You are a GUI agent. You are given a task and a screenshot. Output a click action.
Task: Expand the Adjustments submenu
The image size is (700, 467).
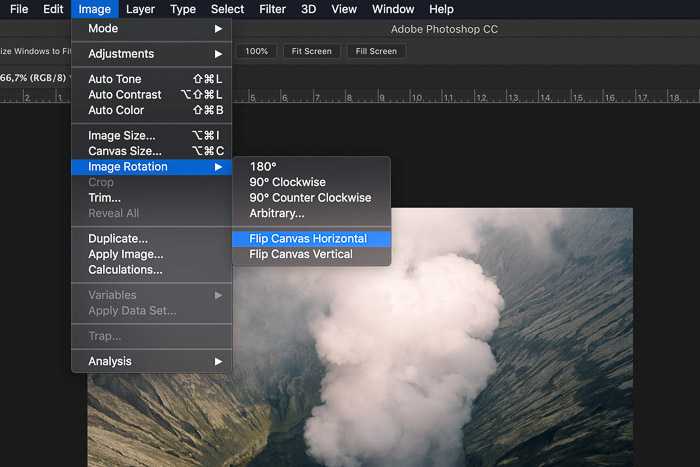150,54
